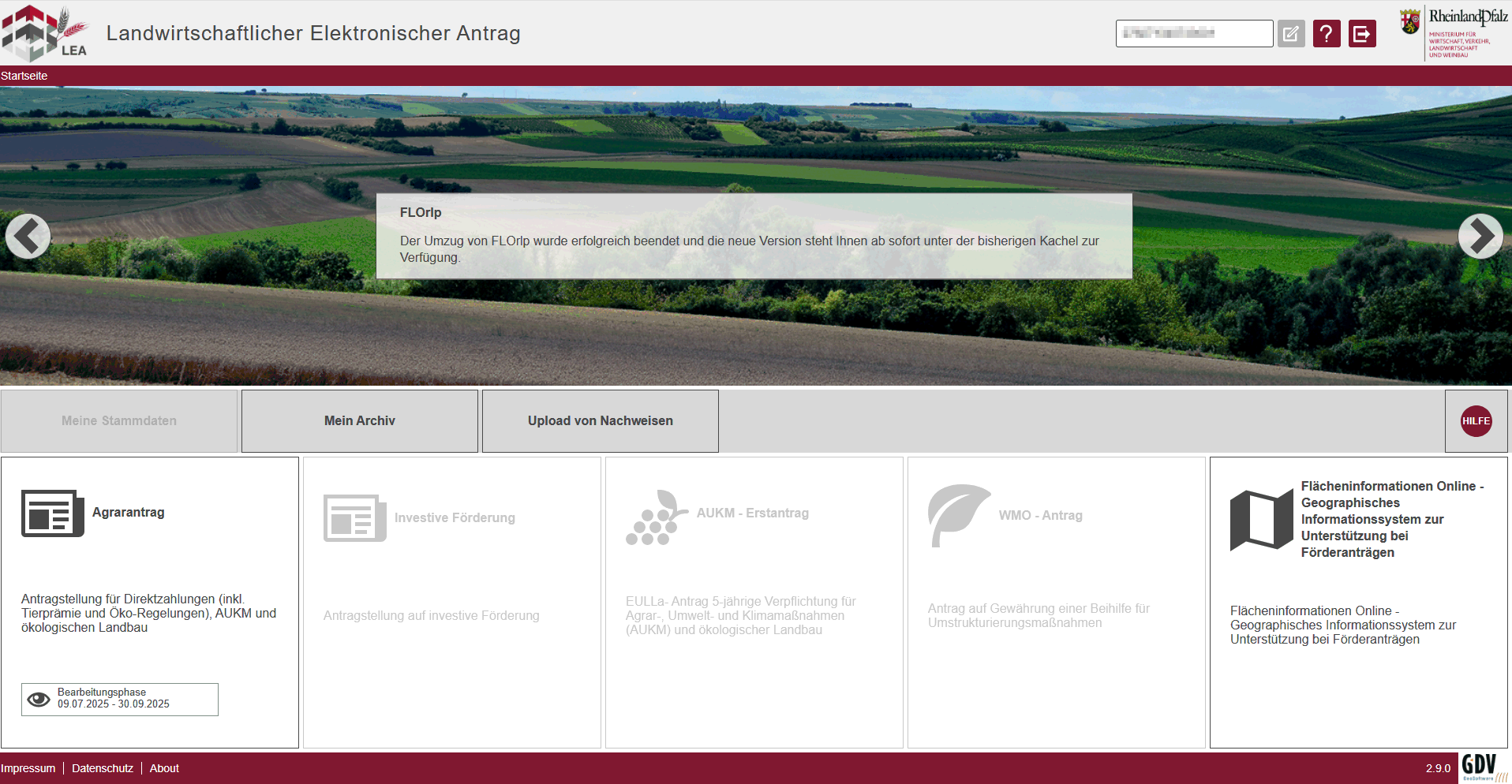Click the eye icon next to Bearbeitungsphase
Viewport: 1512px width, 784px height.
[x=39, y=700]
